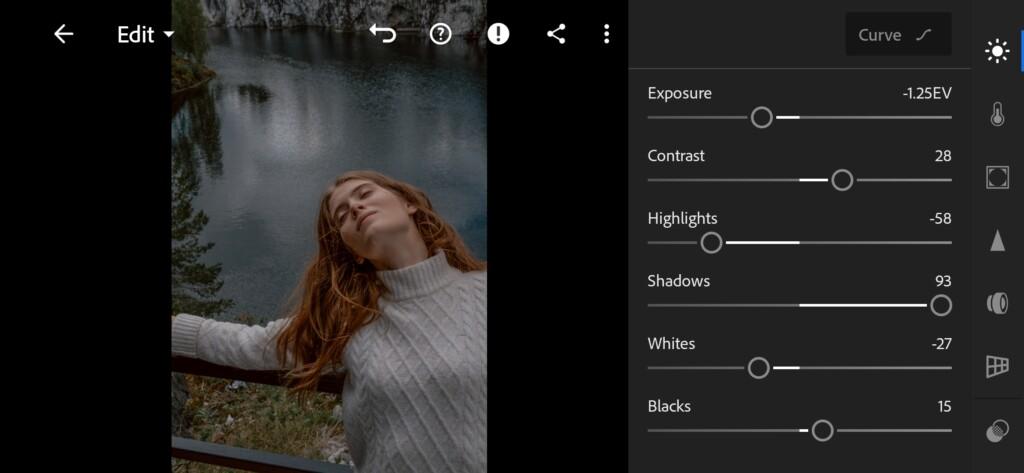Tap the Exposure value -1.25EV
1024x473 pixels.
tap(927, 93)
